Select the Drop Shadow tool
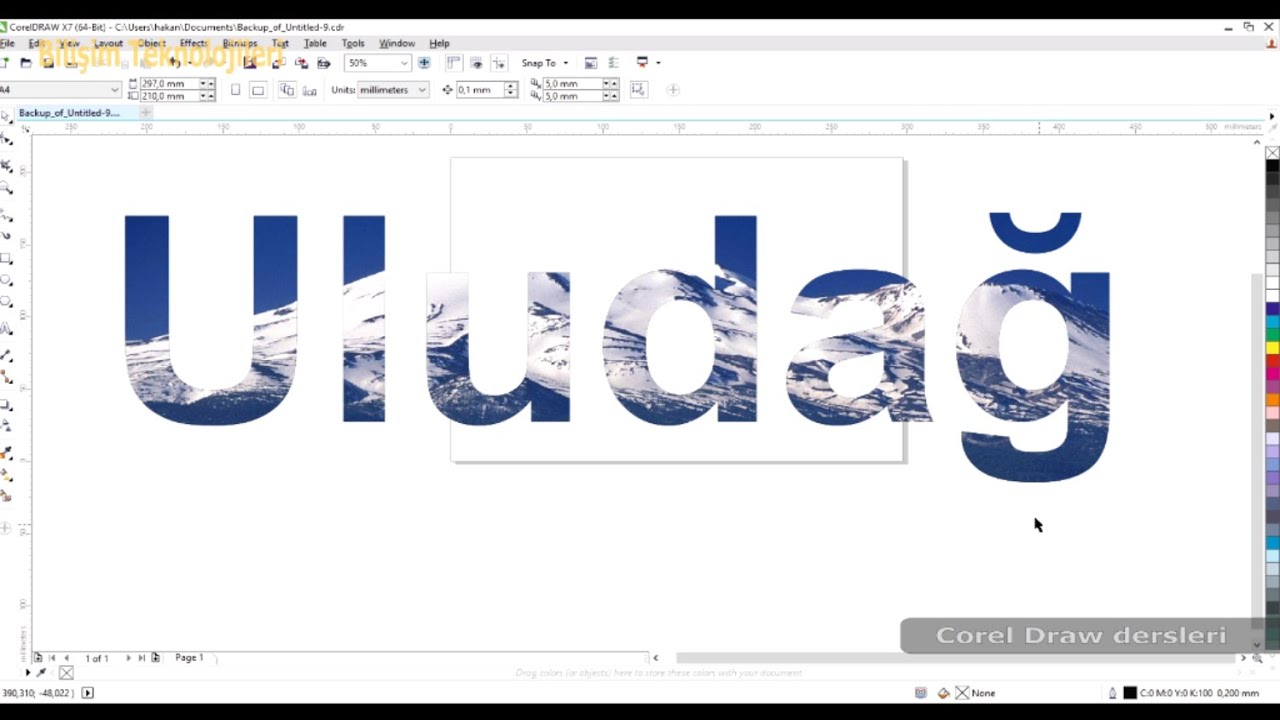Screen dimensions: 1280x720 (7, 404)
